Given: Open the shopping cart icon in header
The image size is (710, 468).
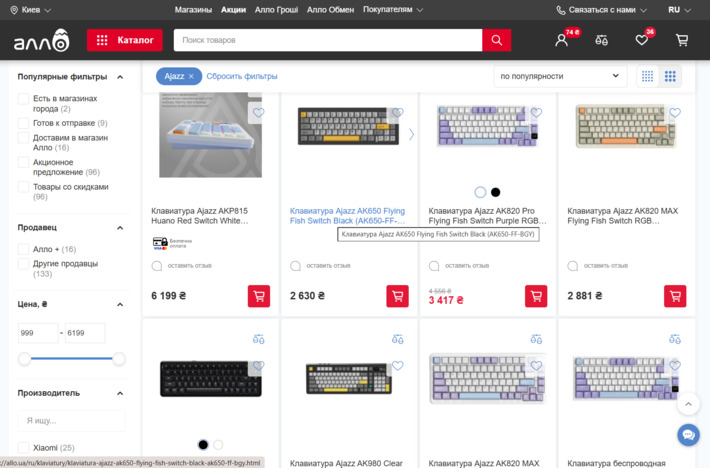Looking at the screenshot, I should point(682,41).
